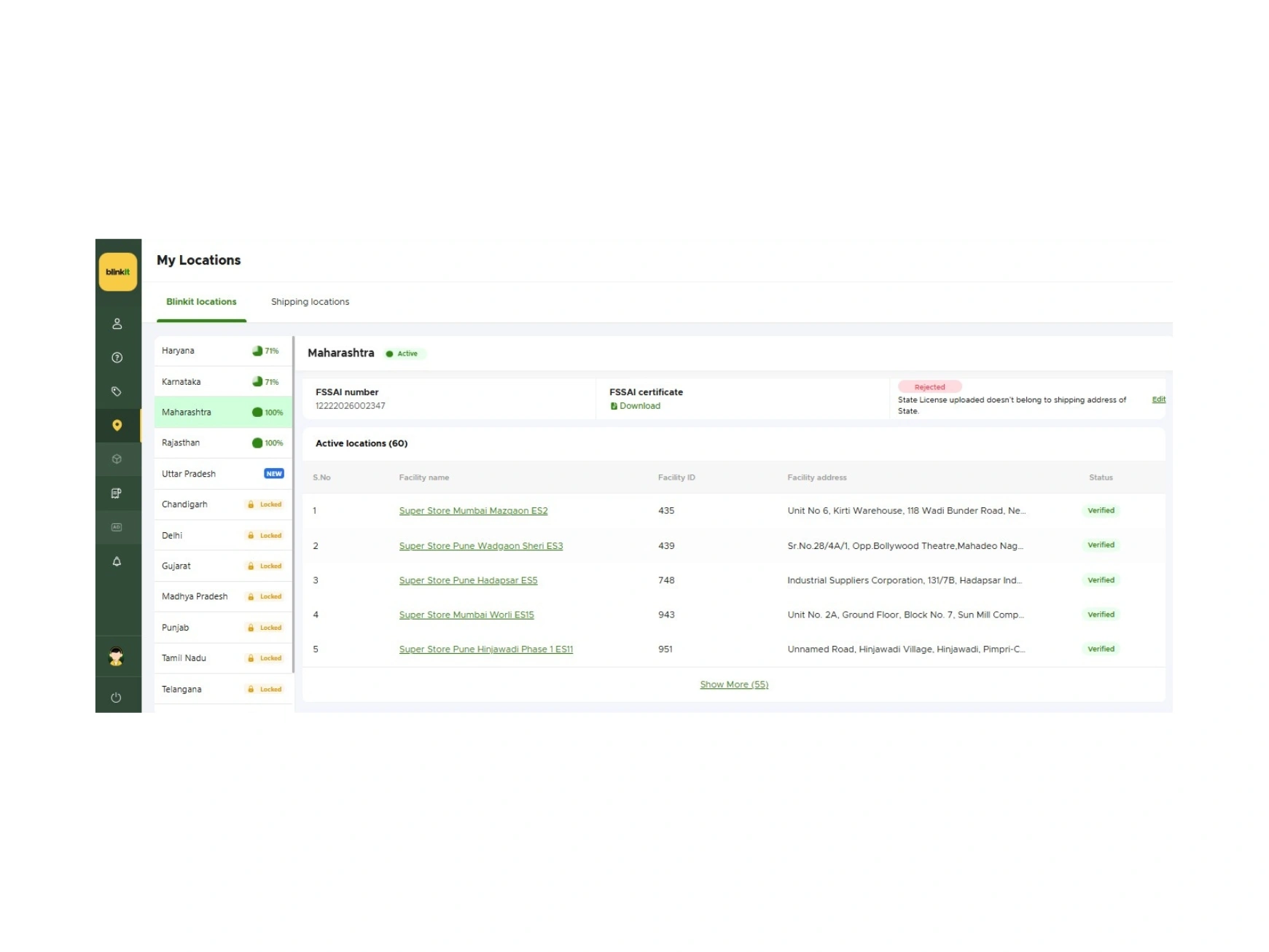Select Telangana in the state list
Image resolution: width=1269 pixels, height=952 pixels.
click(x=223, y=689)
